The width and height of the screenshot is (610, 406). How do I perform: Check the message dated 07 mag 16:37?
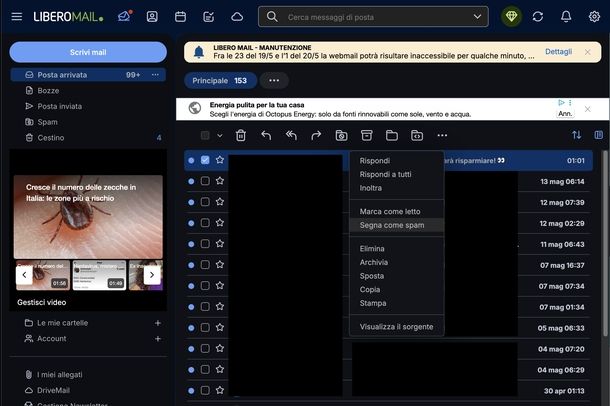(205, 265)
